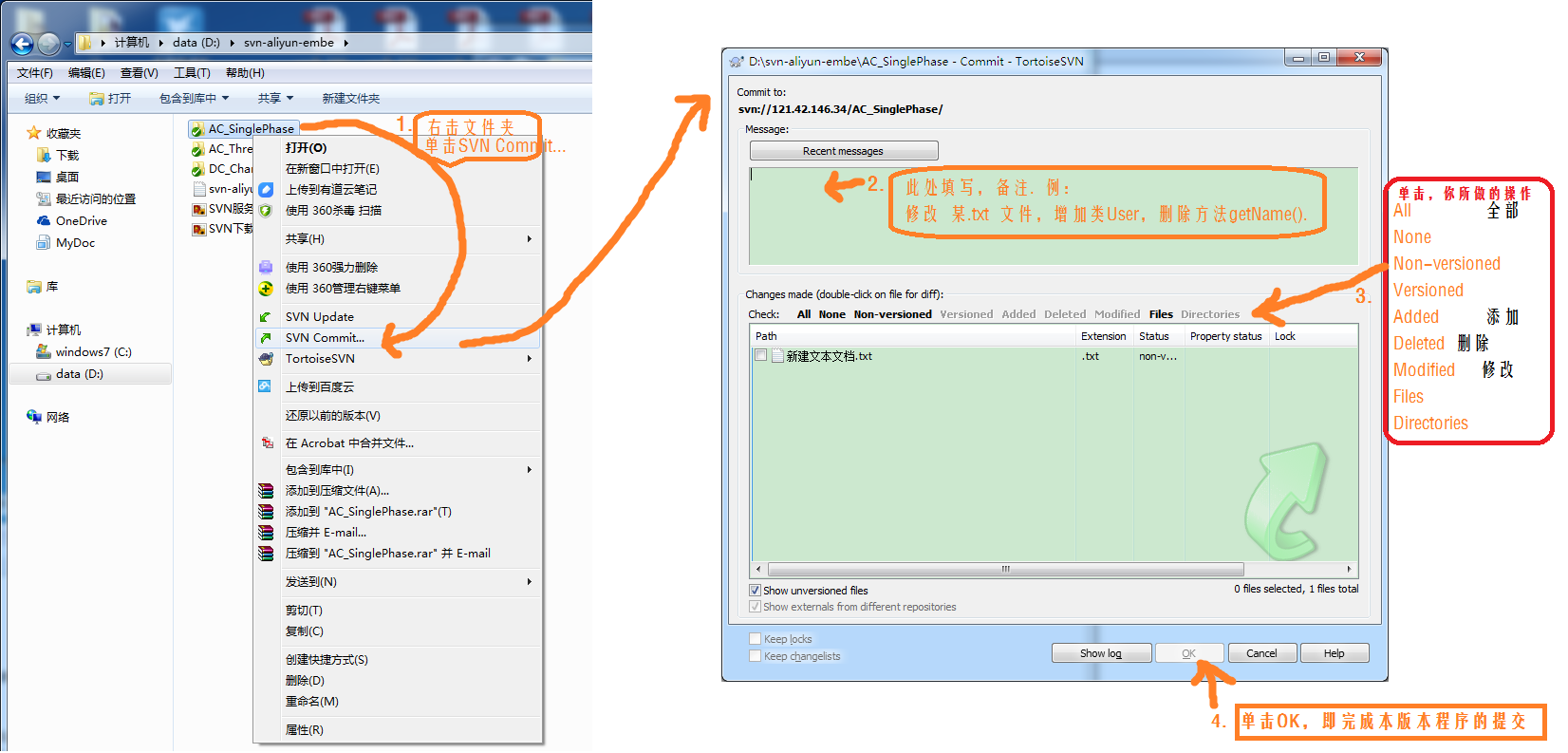The image size is (1568, 753).
Task: Enable the Keep changelists checkbox
Action: [755, 655]
